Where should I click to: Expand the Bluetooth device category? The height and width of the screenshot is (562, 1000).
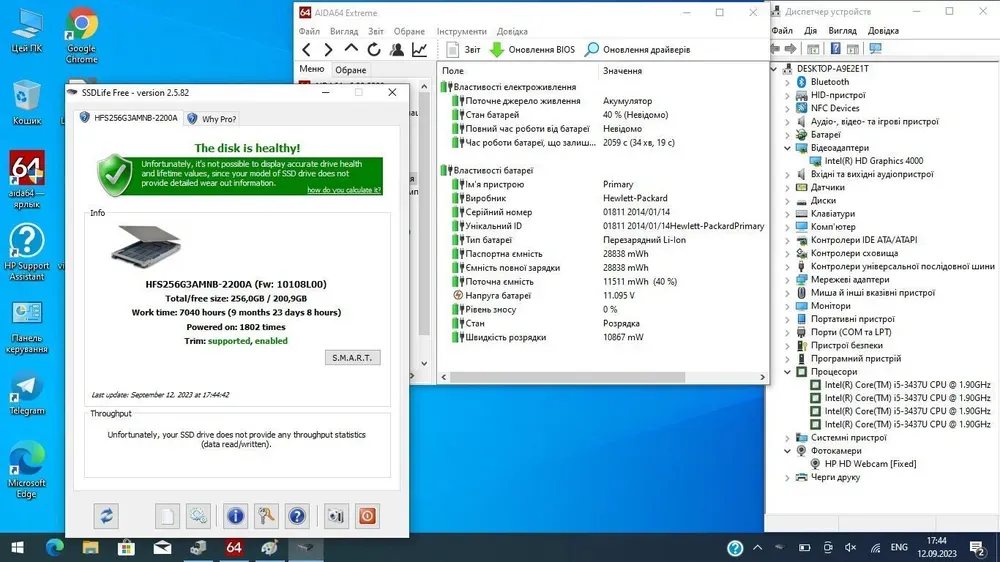click(788, 82)
